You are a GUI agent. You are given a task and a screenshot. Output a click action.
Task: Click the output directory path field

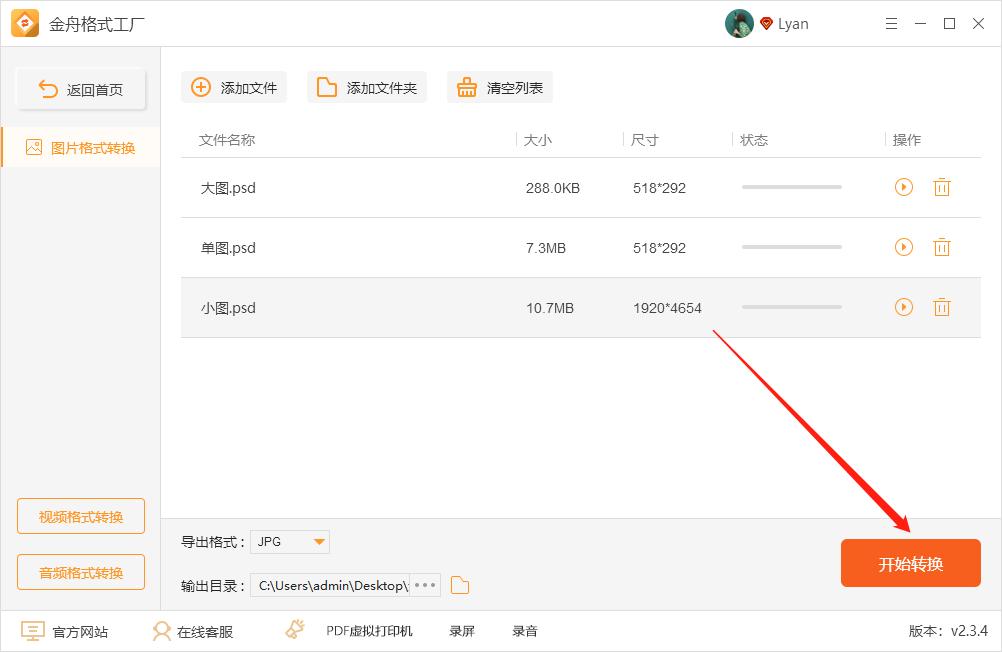[330, 585]
